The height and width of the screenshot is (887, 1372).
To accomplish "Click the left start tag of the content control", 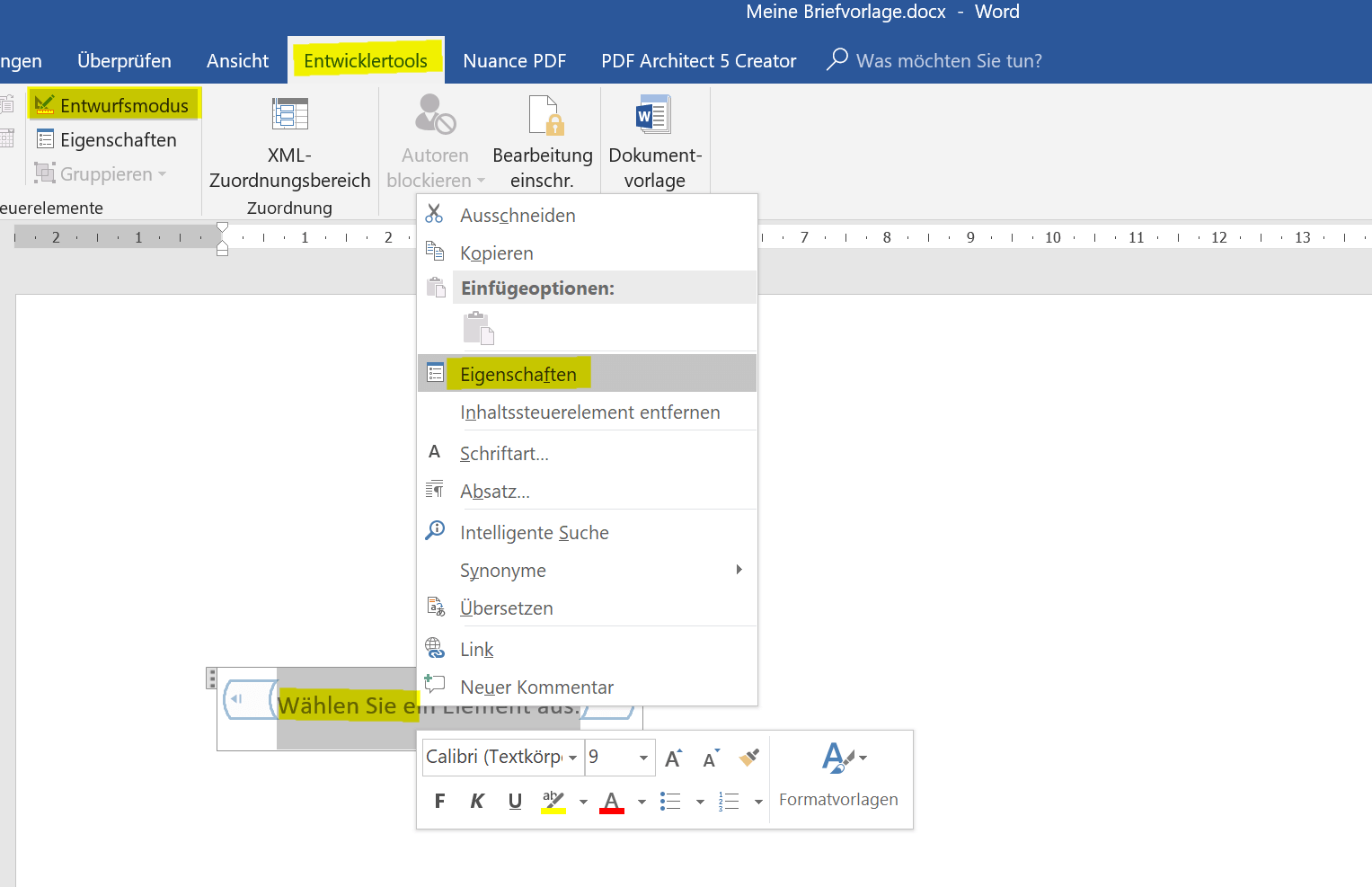I will pos(249,699).
